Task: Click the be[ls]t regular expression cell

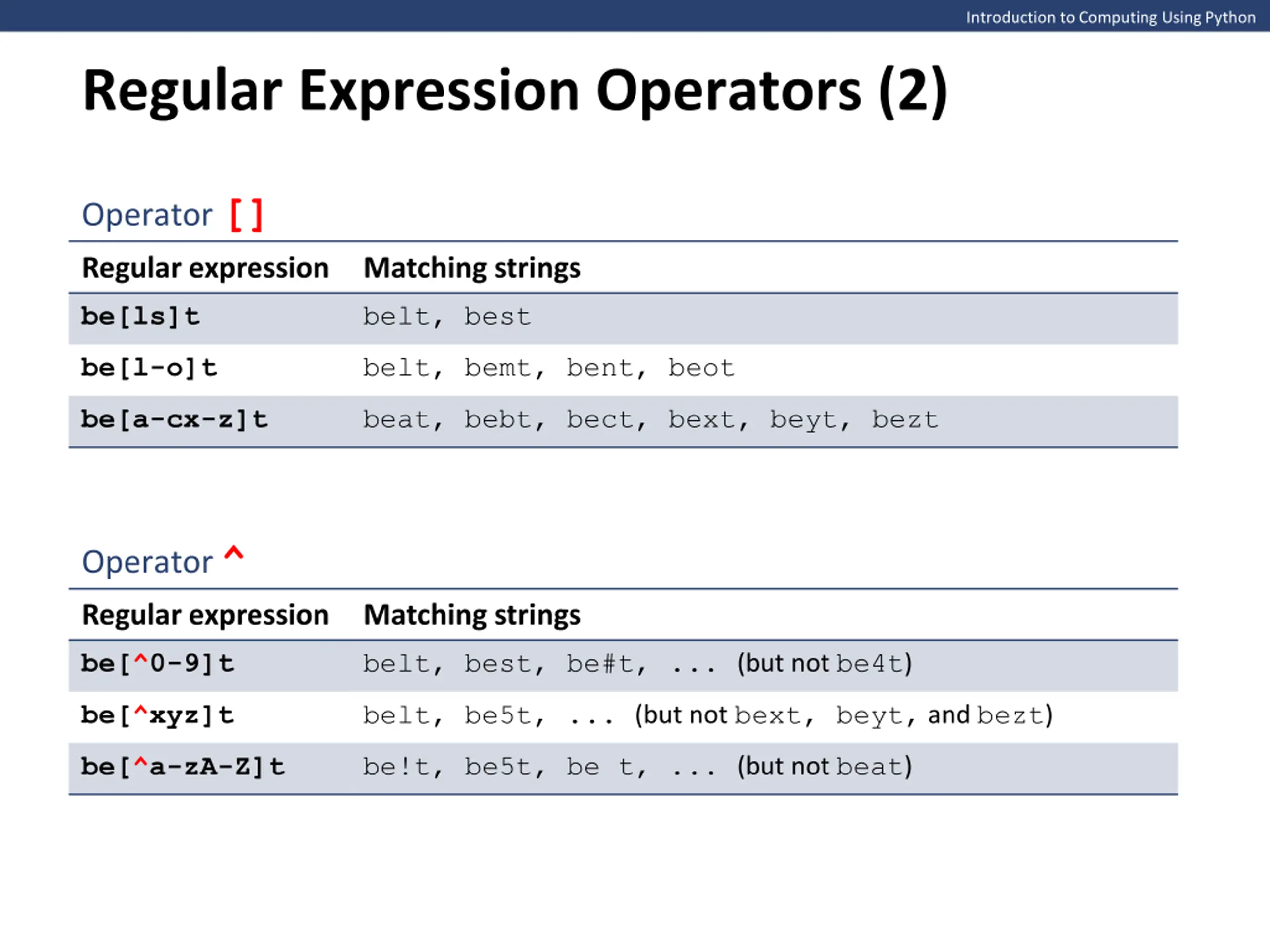Action: pyautogui.click(x=141, y=317)
